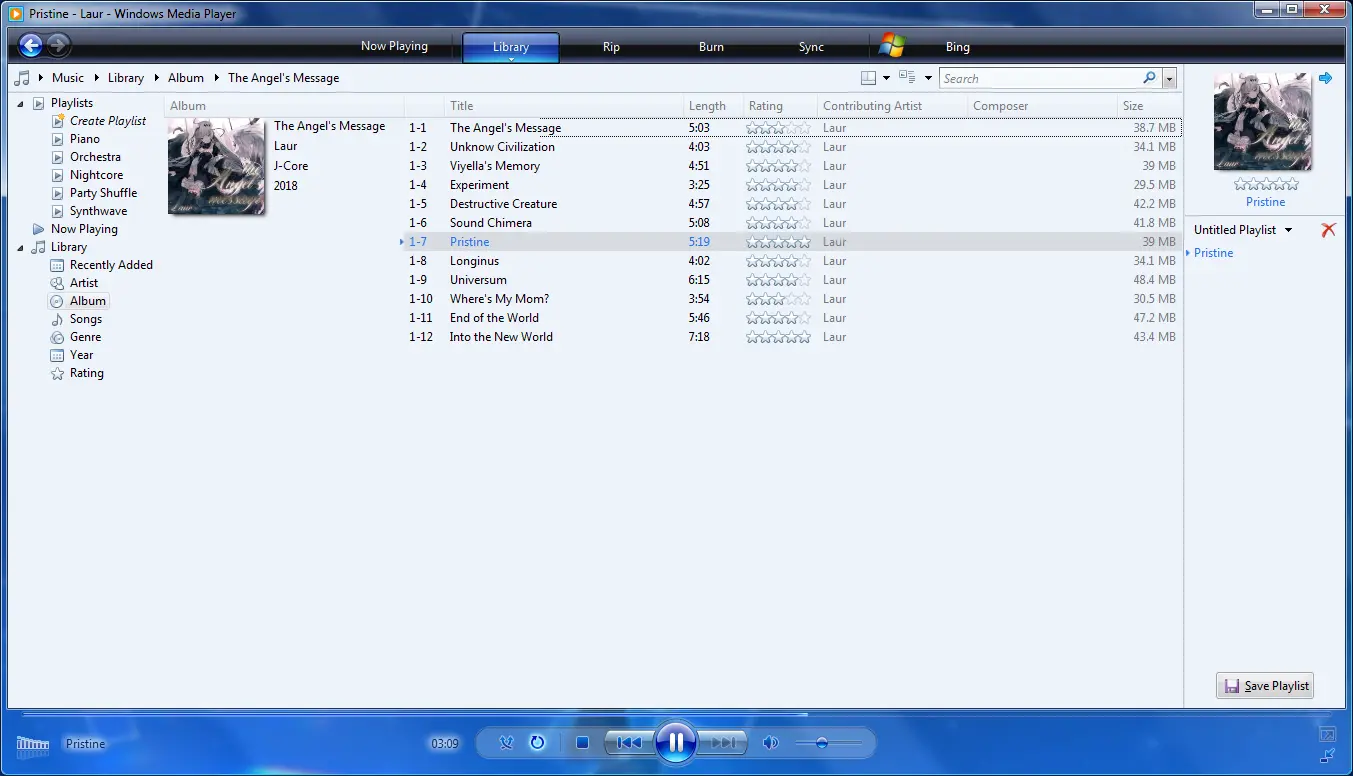
Task: Sort tracks by the Size column
Action: pos(1149,106)
